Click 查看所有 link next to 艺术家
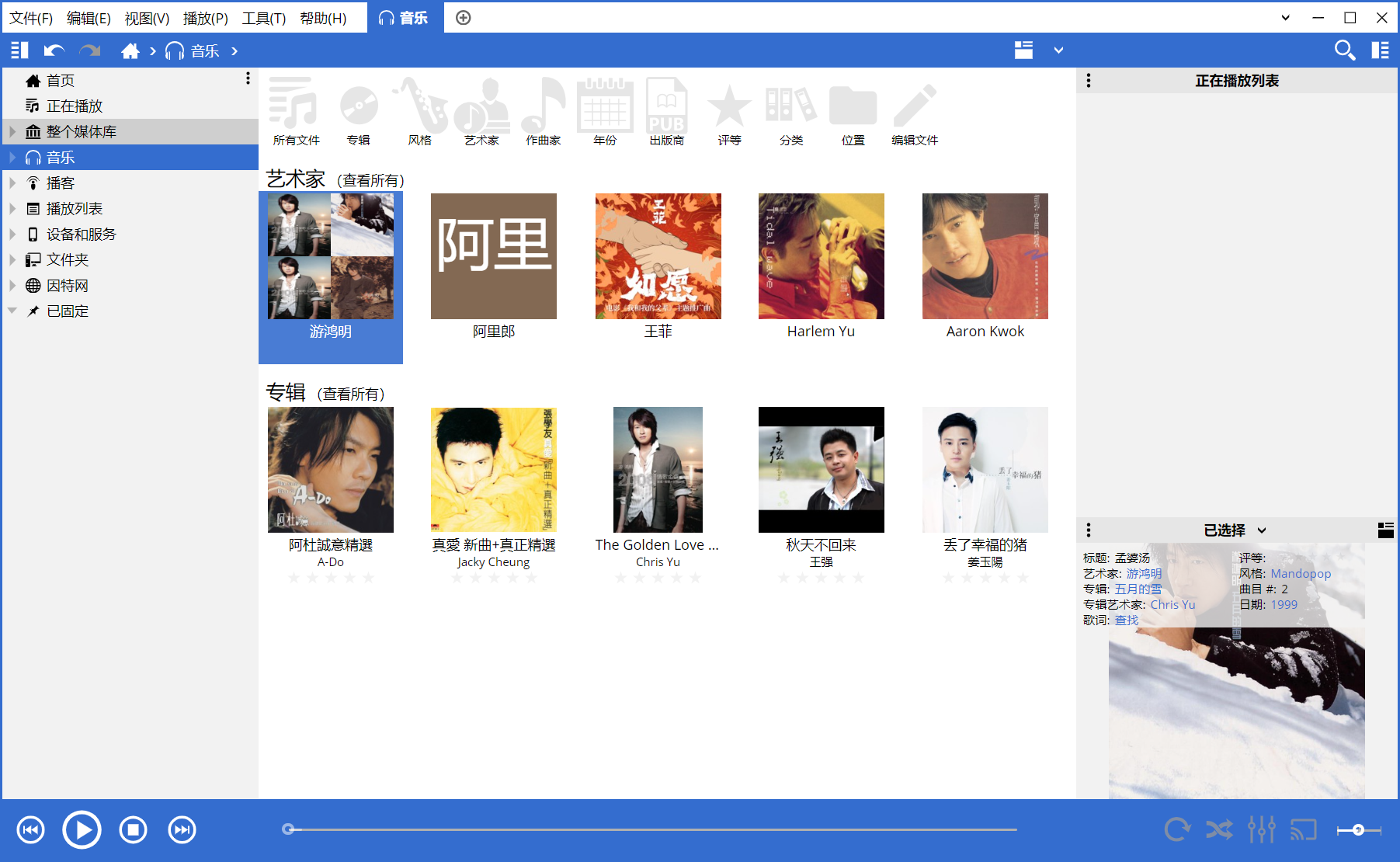 371,181
